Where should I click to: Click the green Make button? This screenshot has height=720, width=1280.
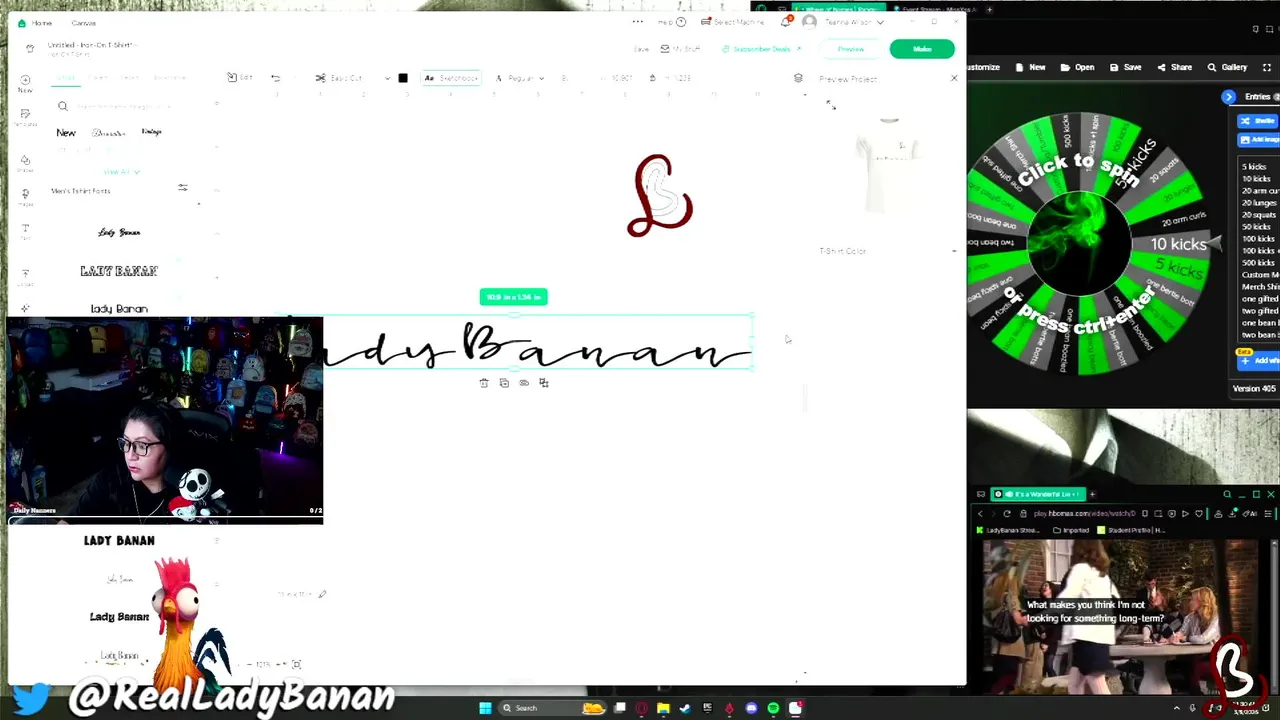pyautogui.click(x=922, y=49)
